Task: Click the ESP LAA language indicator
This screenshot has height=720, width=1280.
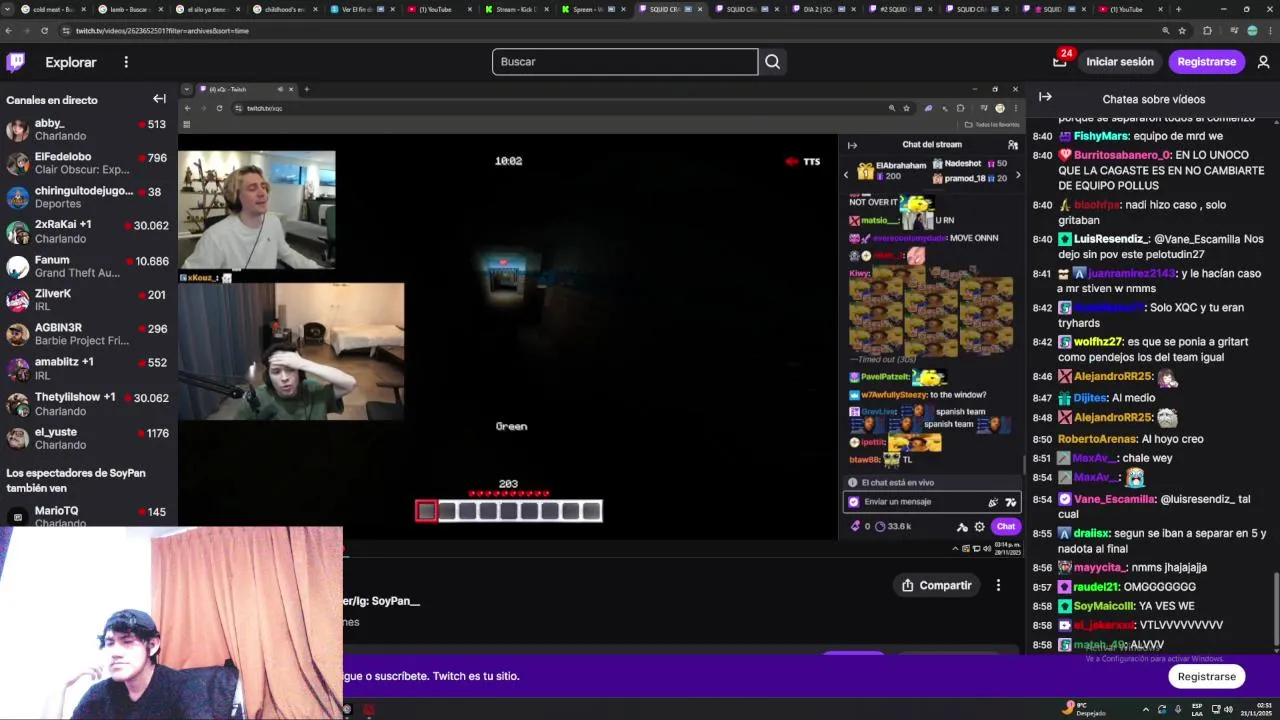Action: [x=1197, y=710]
